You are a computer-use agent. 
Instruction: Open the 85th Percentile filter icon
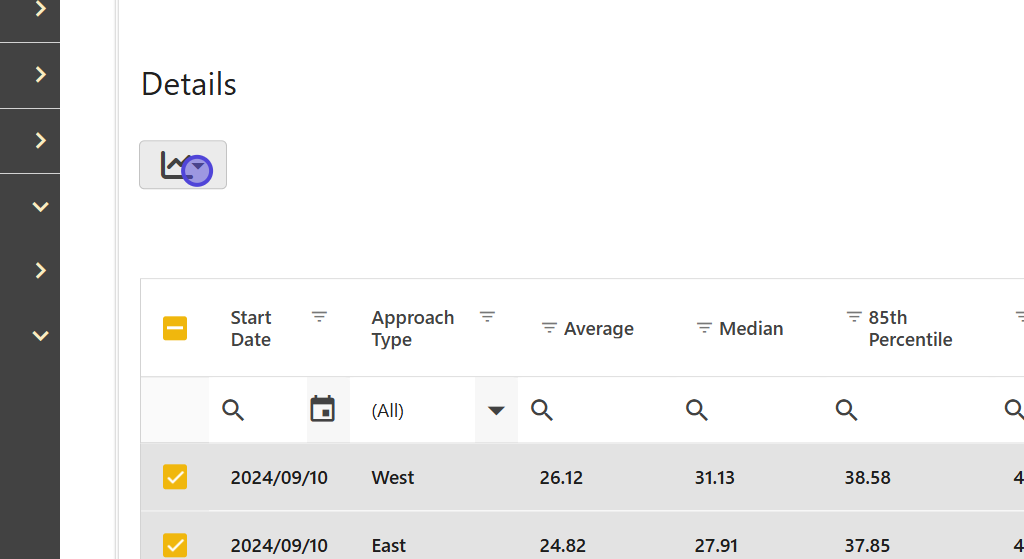coord(854,317)
